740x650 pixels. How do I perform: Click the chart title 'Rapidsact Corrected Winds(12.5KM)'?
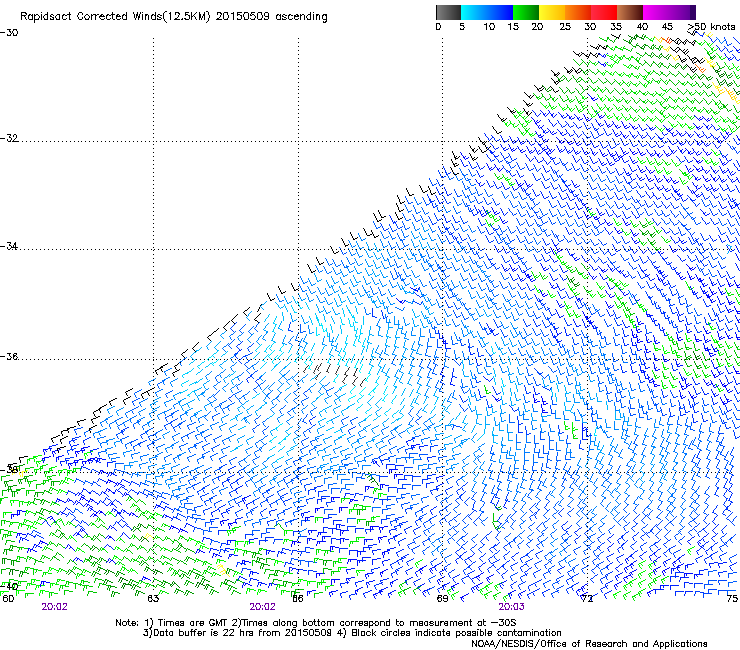coord(115,17)
